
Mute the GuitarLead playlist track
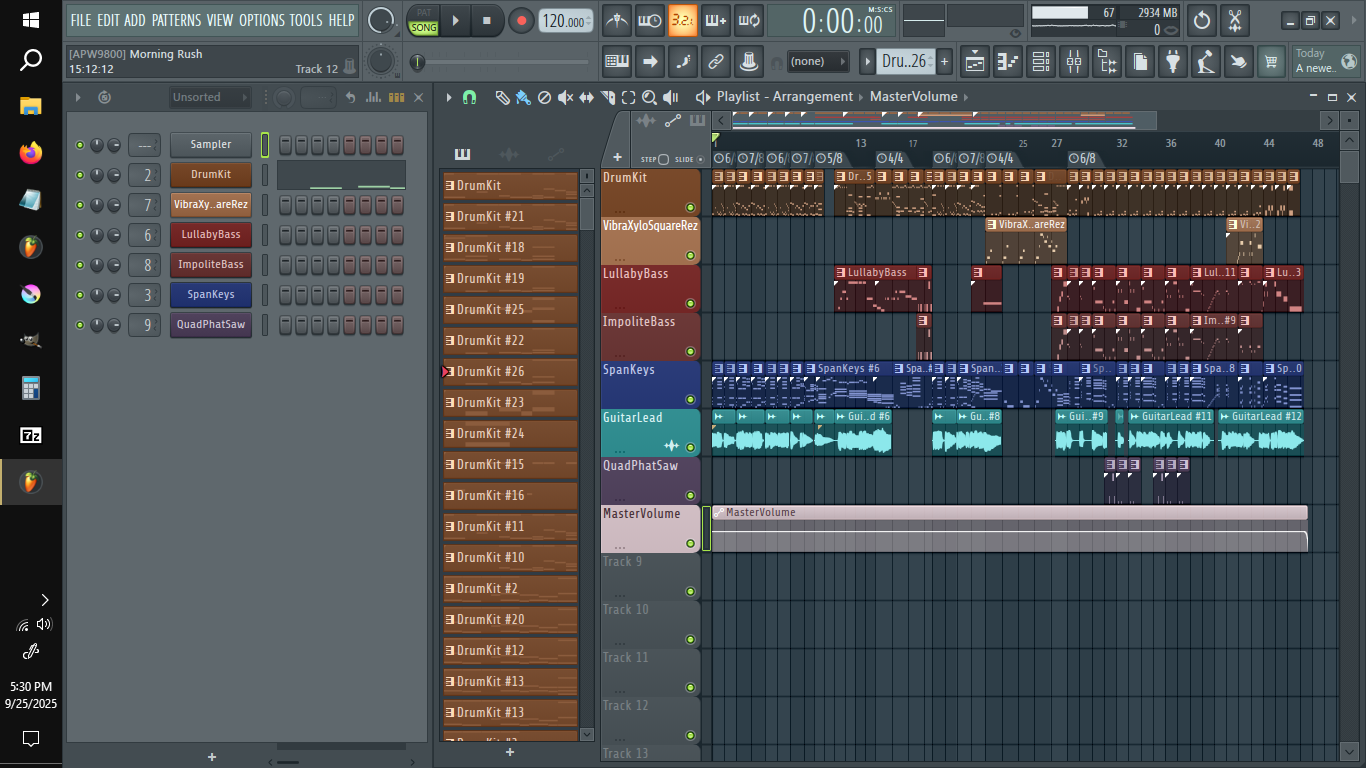point(690,447)
